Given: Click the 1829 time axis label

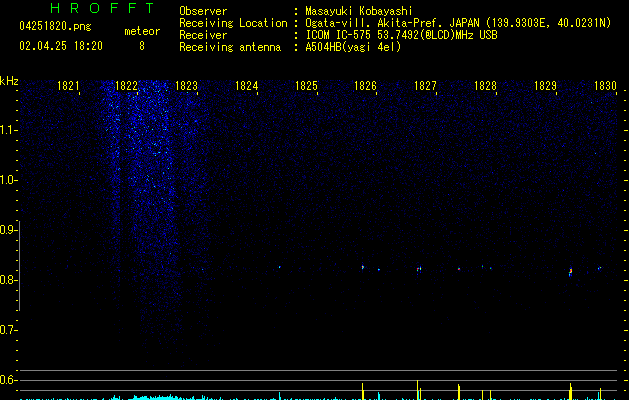Looking at the screenshot, I should coord(545,86).
